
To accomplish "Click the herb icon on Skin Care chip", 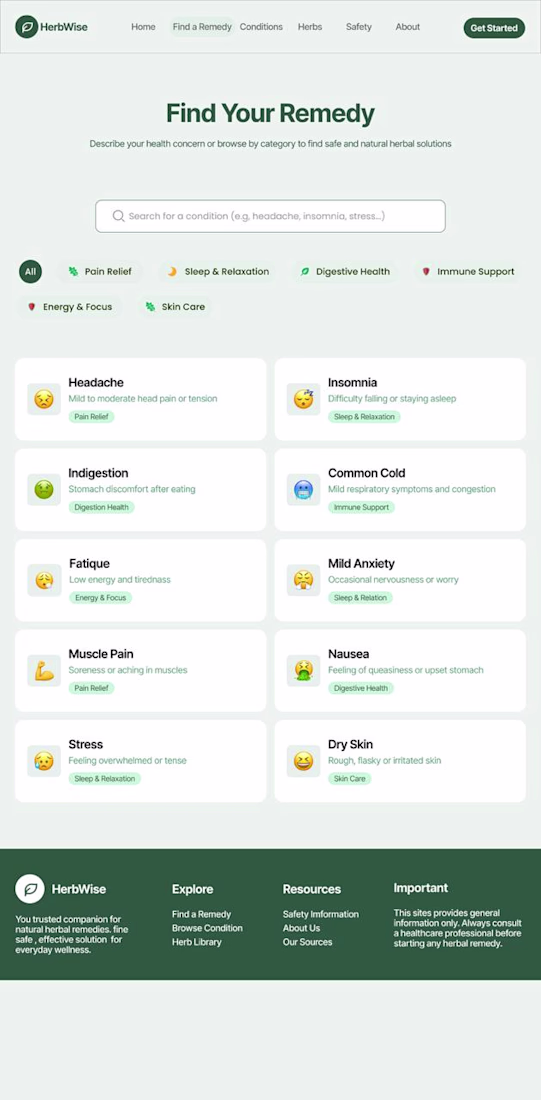I will pos(150,307).
